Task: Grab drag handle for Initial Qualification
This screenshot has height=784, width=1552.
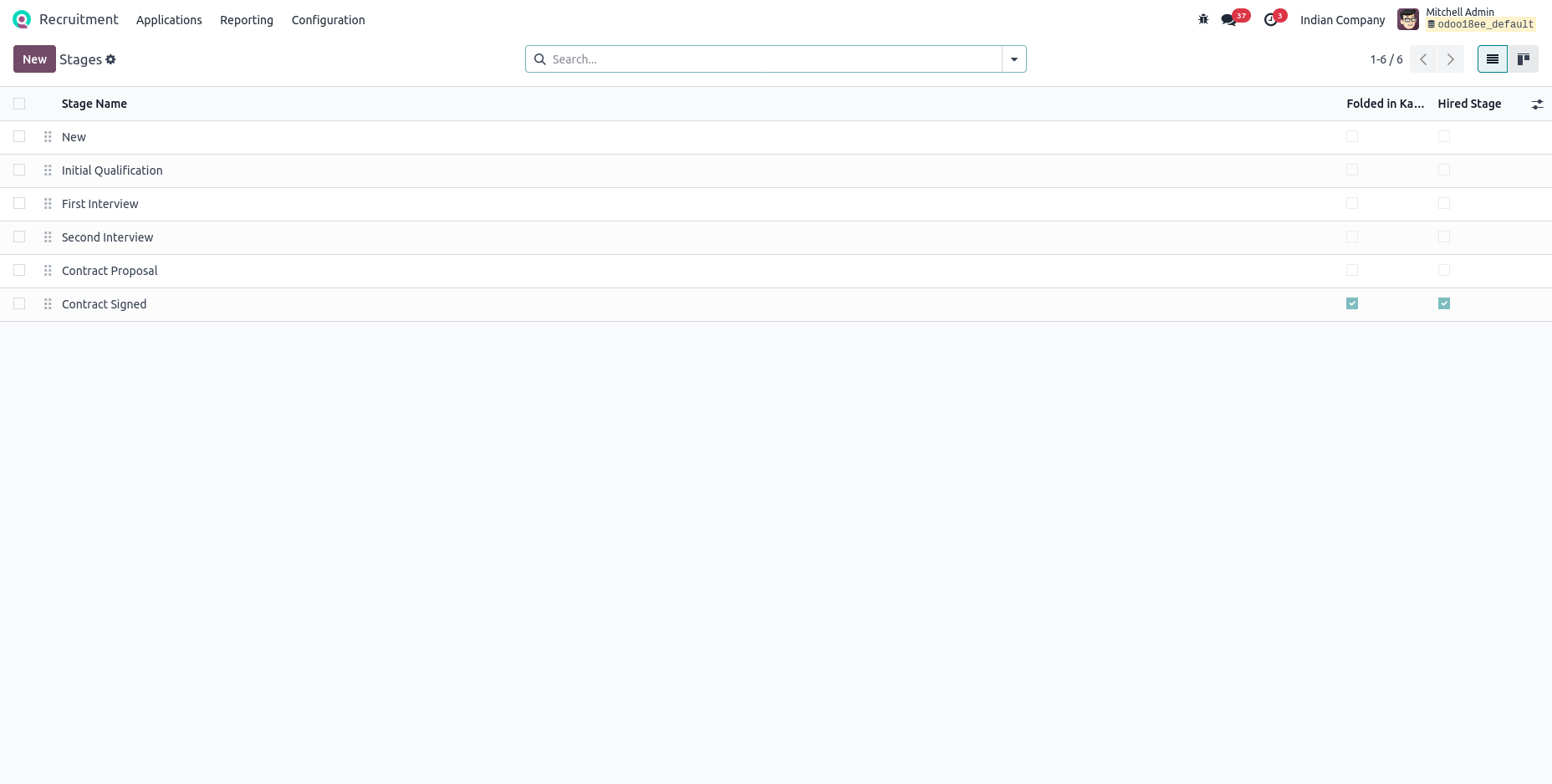Action: [x=48, y=171]
